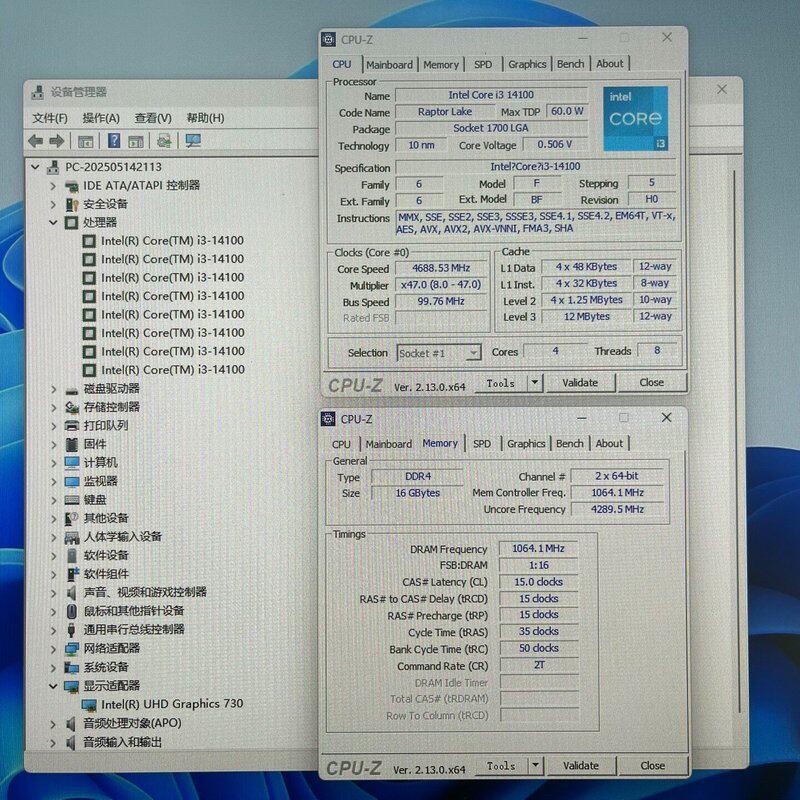Click the 声音、视频和游戏控制器 speaker icon

[x=71, y=592]
